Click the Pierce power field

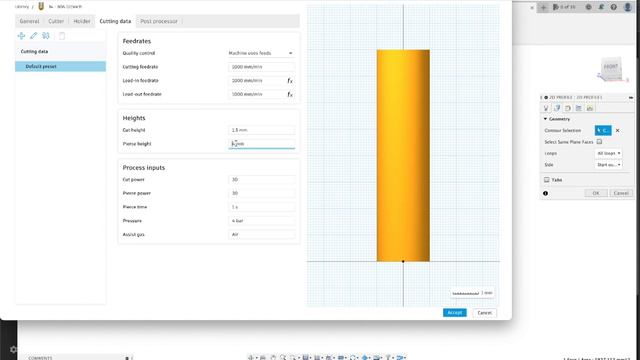(261, 193)
